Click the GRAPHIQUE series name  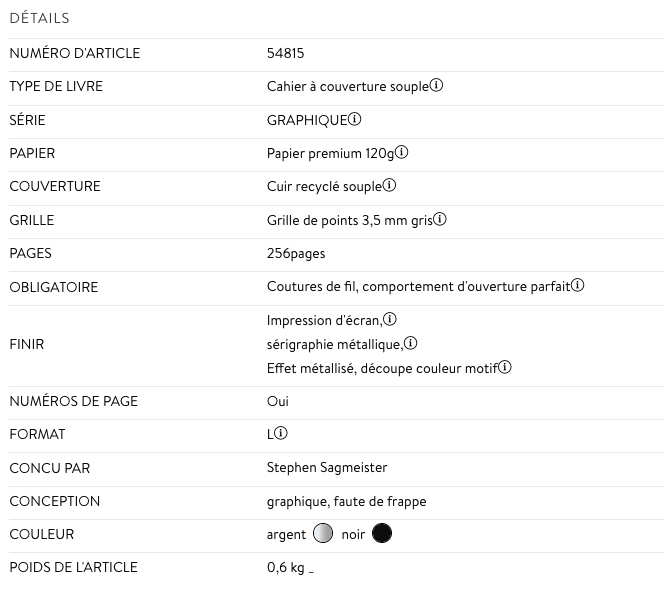tap(306, 120)
